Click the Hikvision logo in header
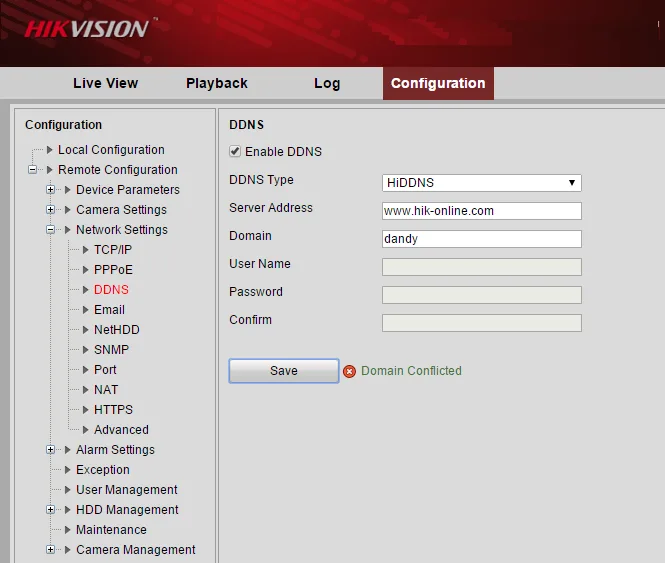 (87, 29)
